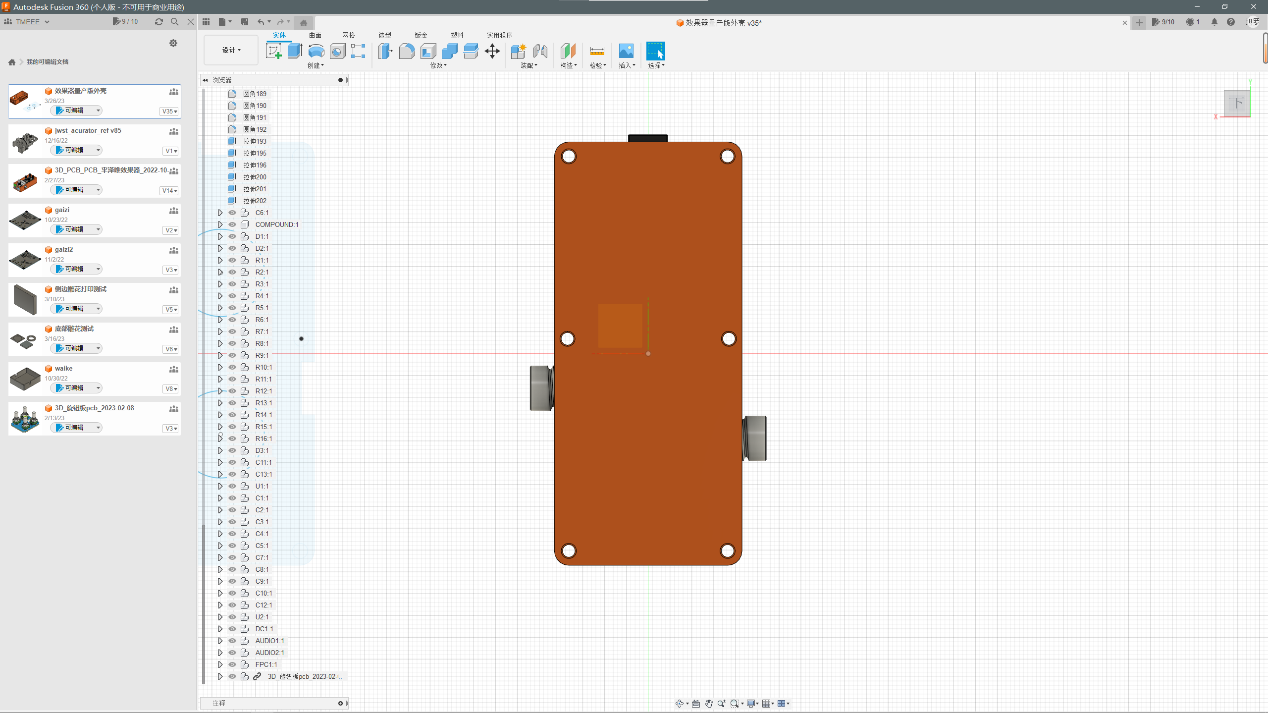This screenshot has width=1268, height=713.
Task: Expand the DC1:1 component node
Action: [x=220, y=628]
